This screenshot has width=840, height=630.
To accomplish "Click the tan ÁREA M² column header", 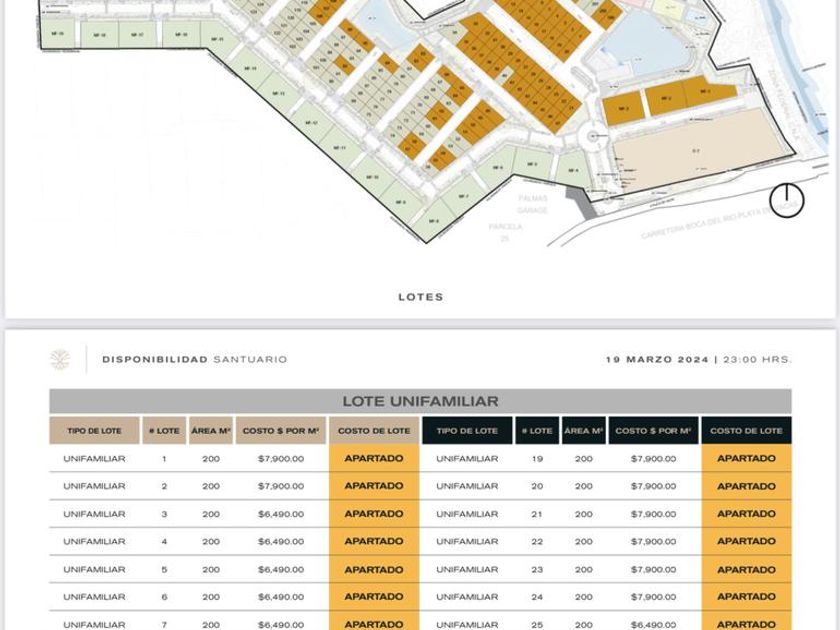I will (x=211, y=431).
